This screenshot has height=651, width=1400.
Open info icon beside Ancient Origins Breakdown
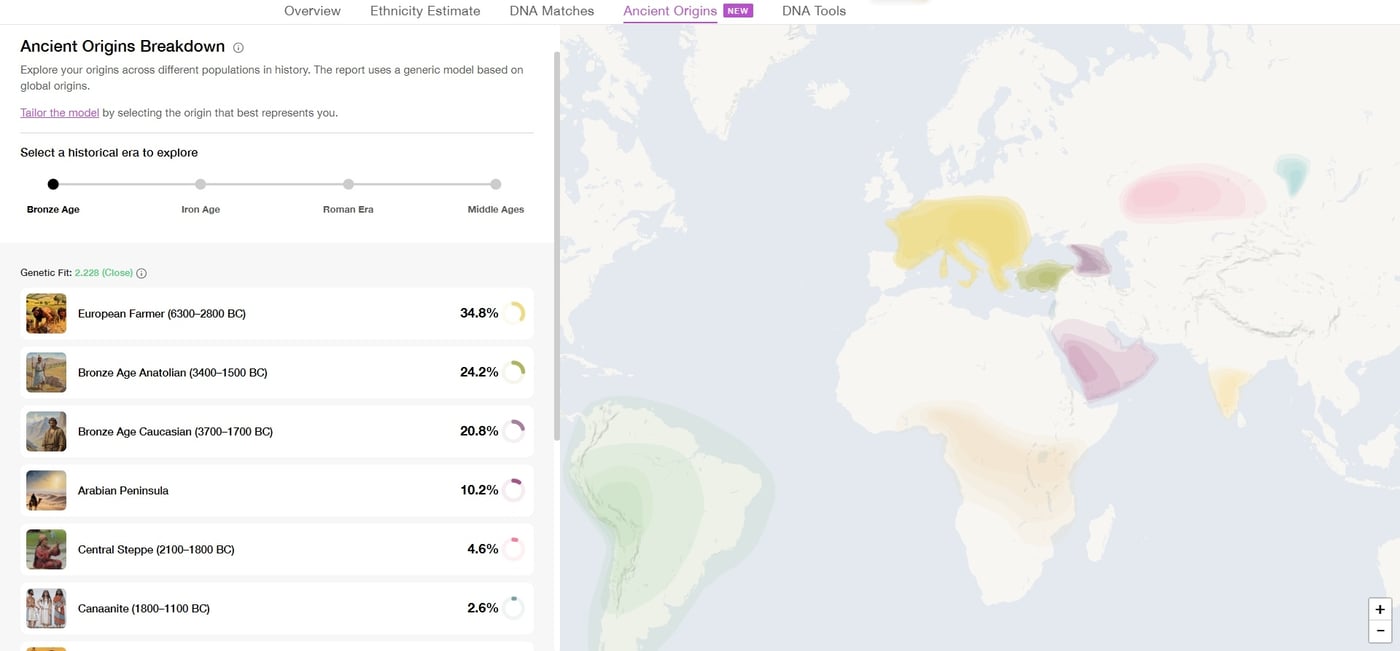238,47
